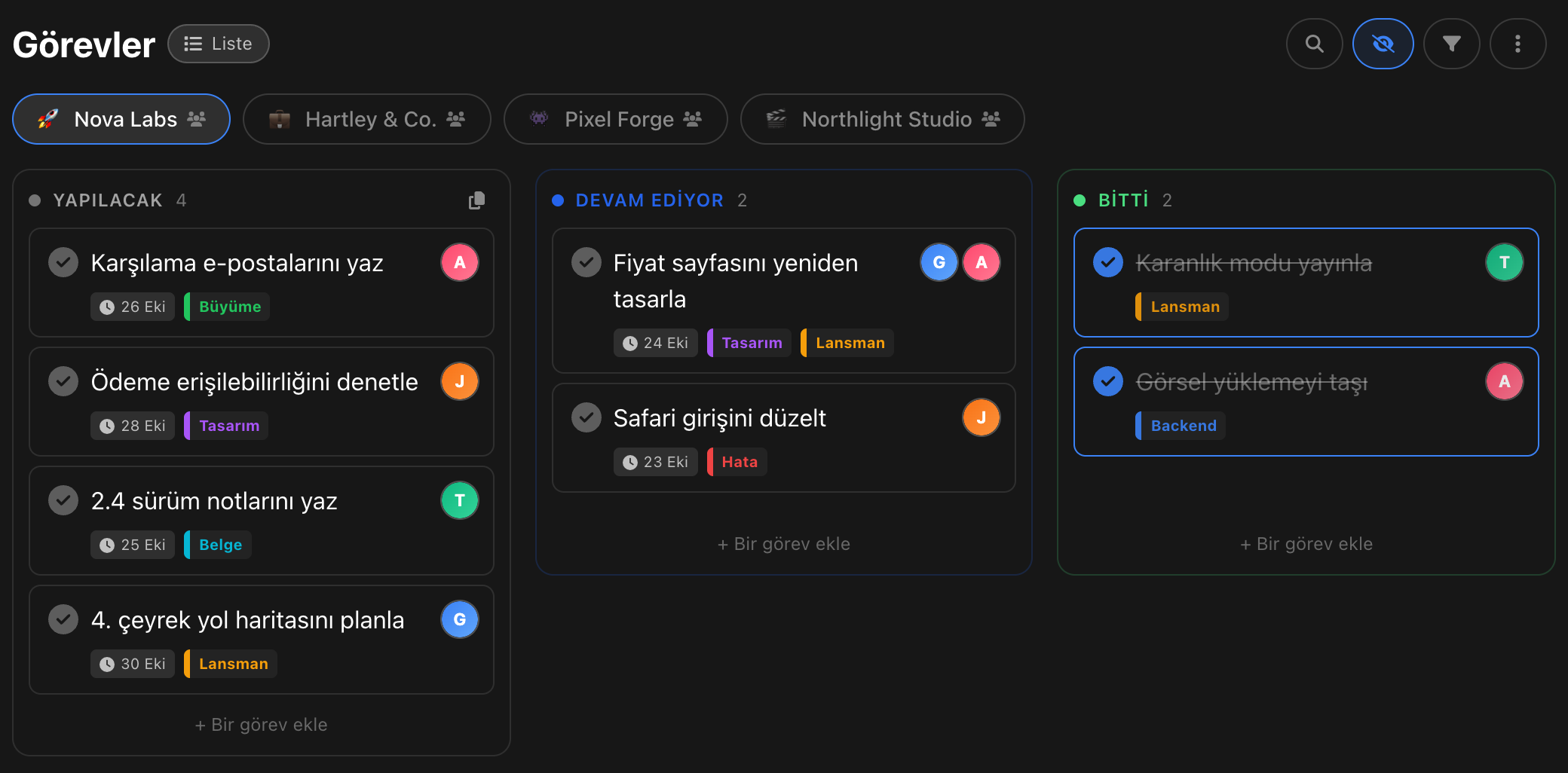Switch view using the Liste button

(x=219, y=44)
